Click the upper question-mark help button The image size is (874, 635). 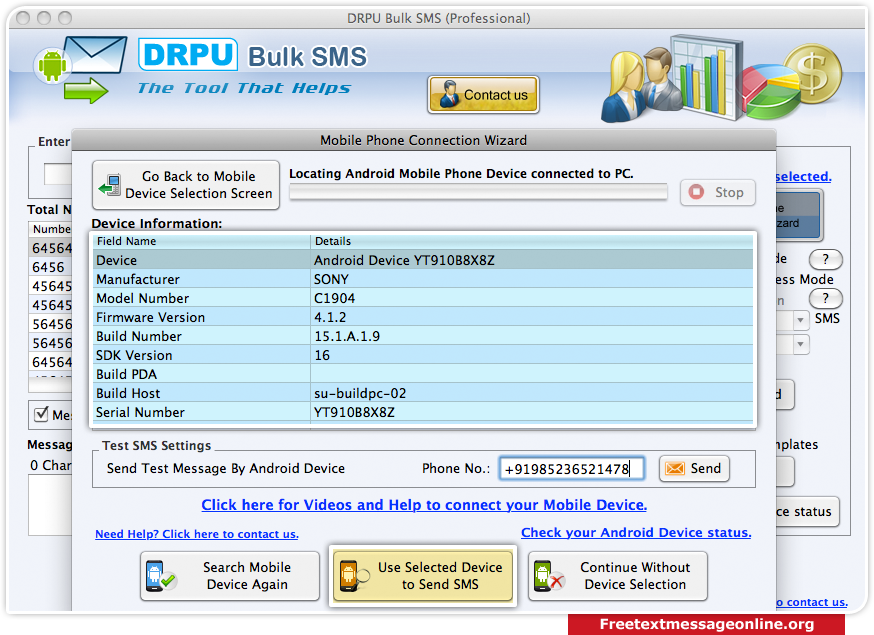click(x=826, y=259)
